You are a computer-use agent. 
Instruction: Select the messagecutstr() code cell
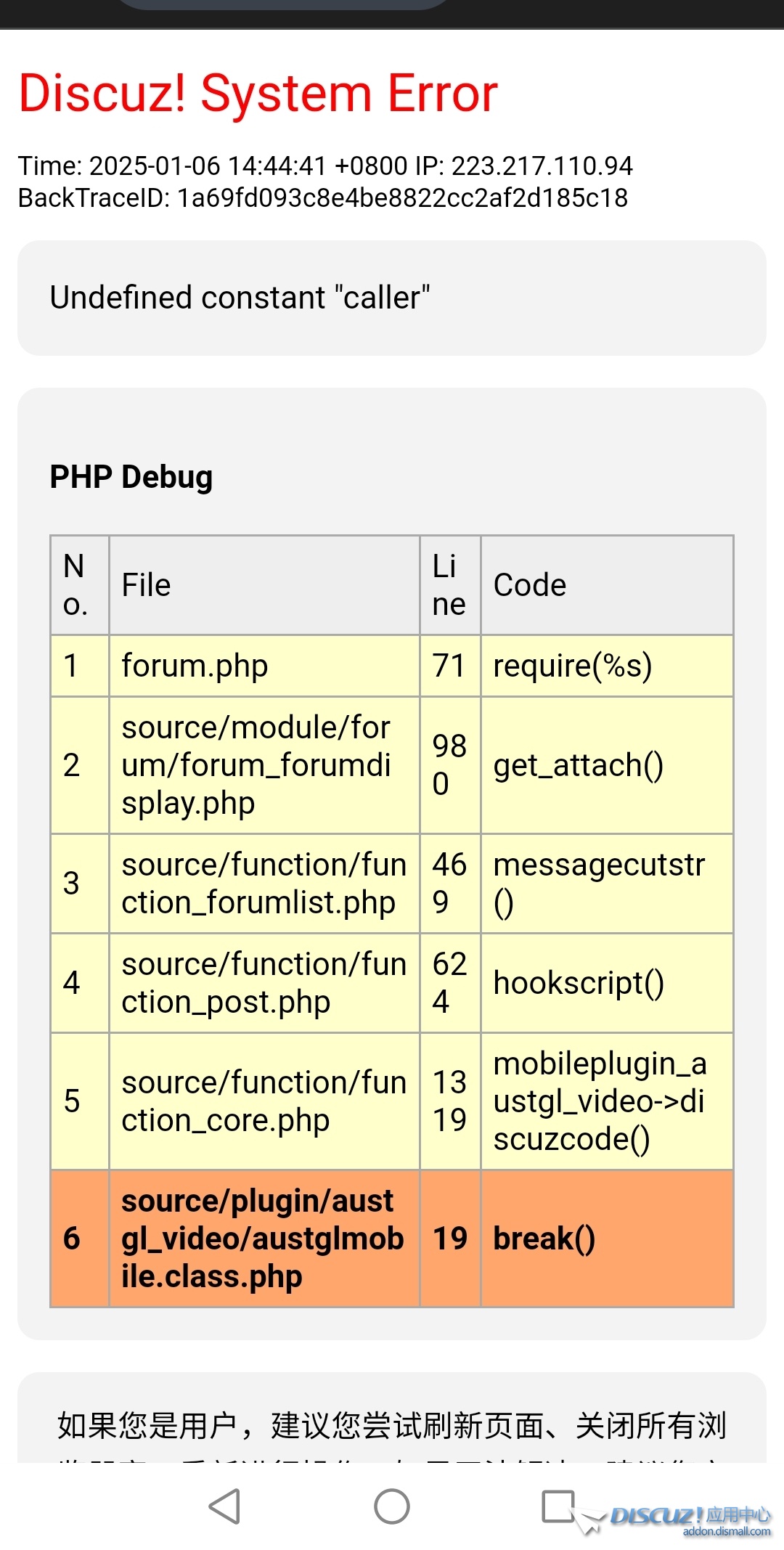599,884
